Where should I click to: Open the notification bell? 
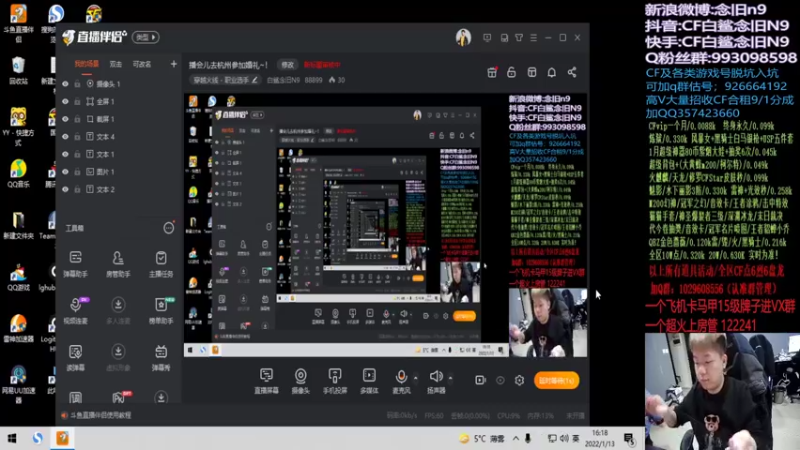(552, 72)
